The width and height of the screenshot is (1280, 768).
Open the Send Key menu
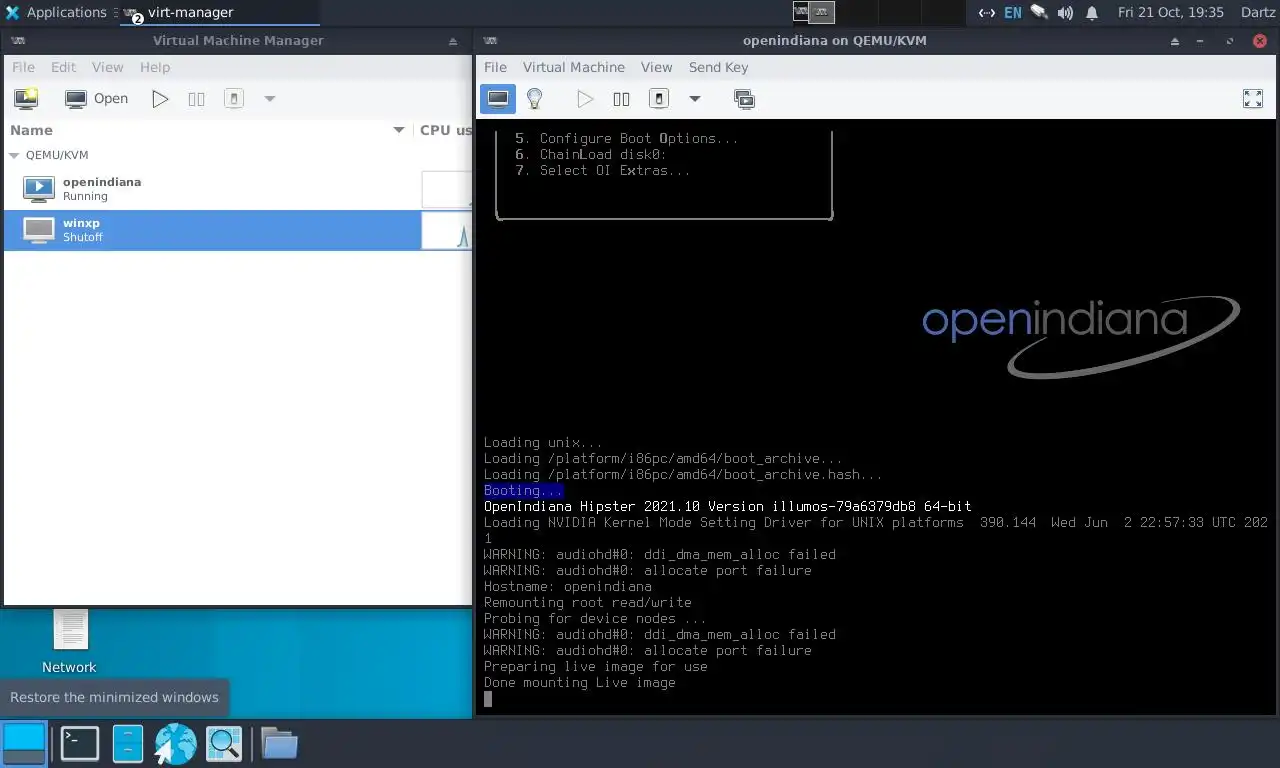(x=718, y=67)
